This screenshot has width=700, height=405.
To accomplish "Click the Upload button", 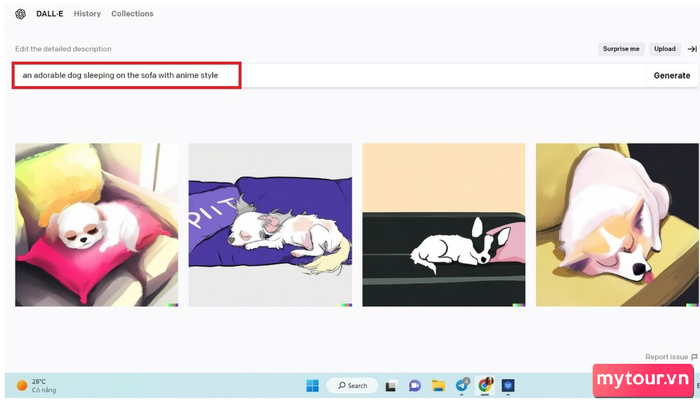I will pos(665,49).
